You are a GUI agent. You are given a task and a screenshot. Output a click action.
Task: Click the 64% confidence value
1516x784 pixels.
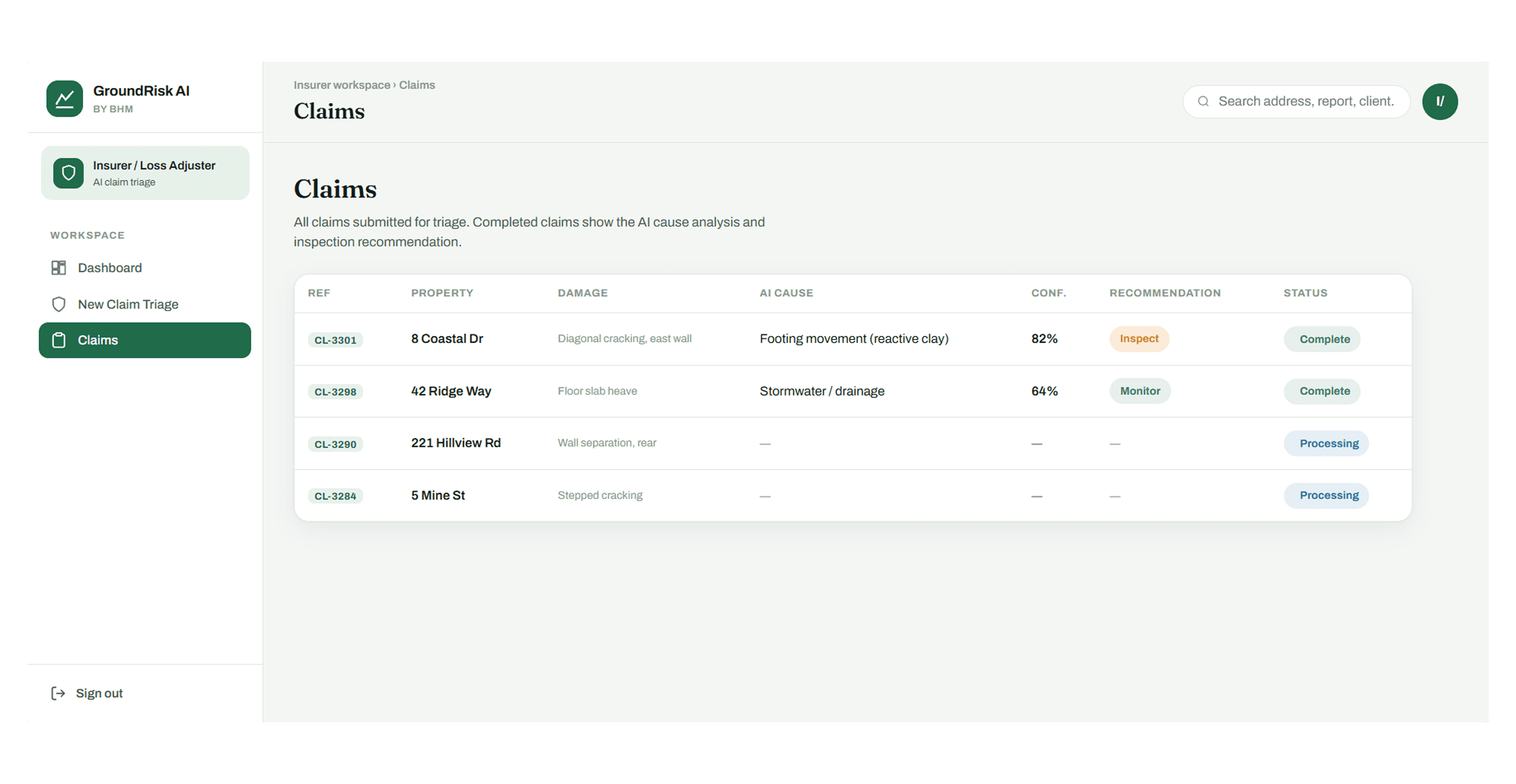[1044, 391]
